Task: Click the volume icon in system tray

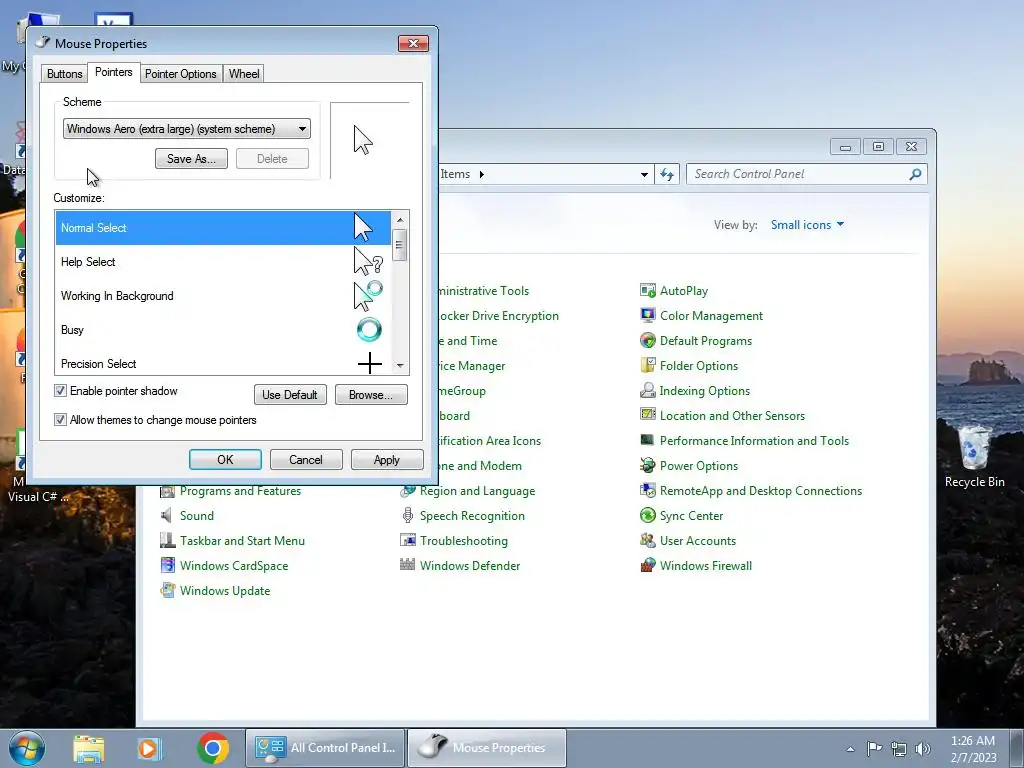Action: (923, 748)
